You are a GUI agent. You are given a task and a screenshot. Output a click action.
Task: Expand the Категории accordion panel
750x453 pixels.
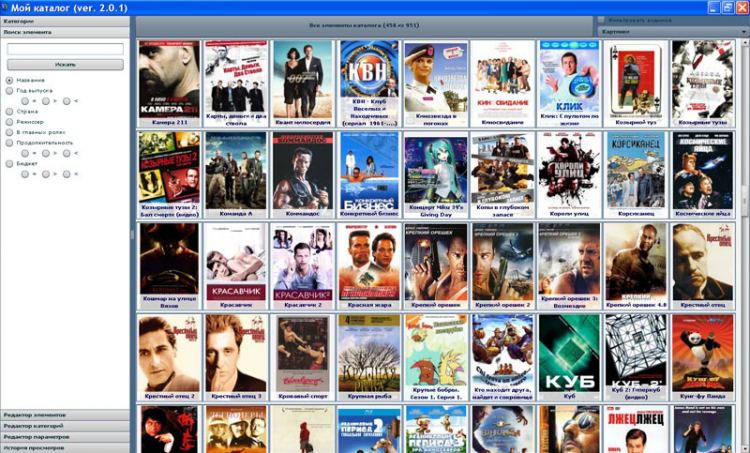pos(65,21)
